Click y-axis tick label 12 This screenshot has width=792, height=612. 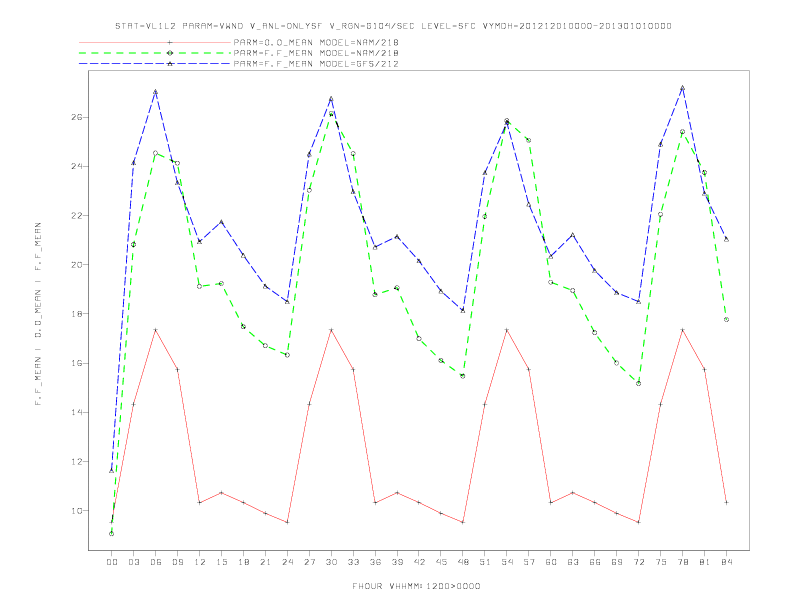tap(77, 462)
